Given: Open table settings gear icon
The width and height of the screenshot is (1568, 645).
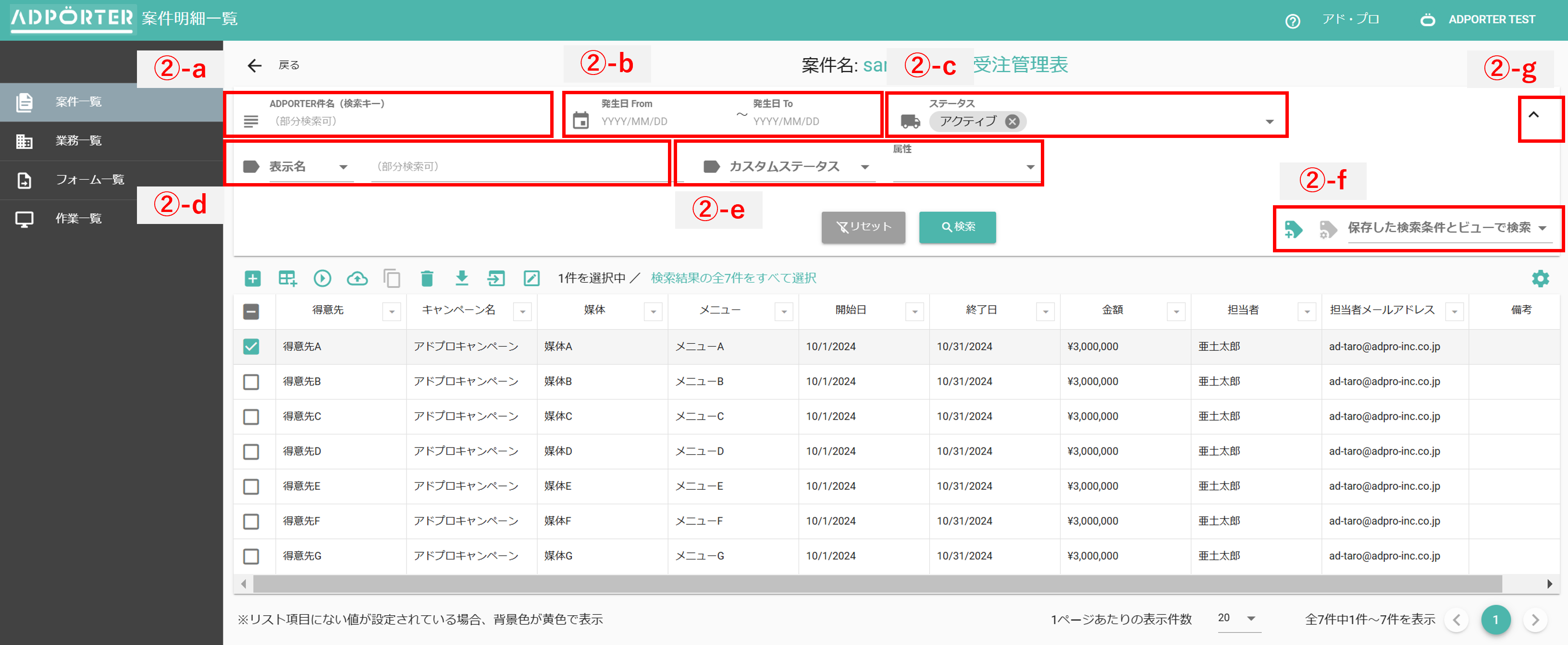Looking at the screenshot, I should coord(1540,279).
